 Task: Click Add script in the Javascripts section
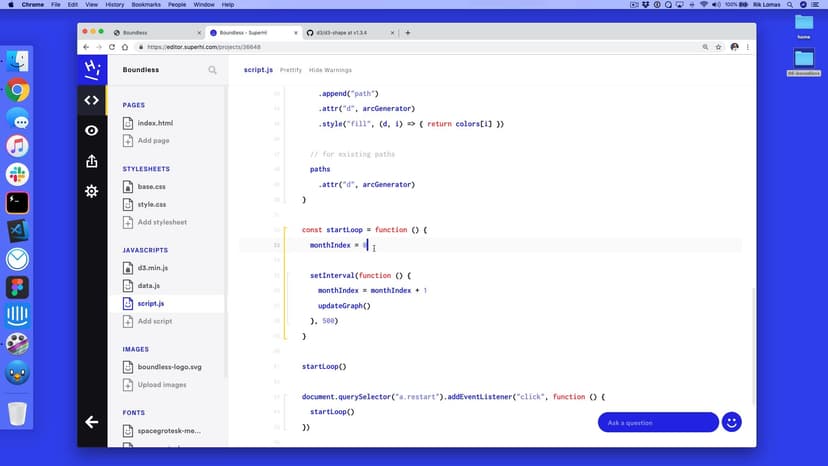154,321
